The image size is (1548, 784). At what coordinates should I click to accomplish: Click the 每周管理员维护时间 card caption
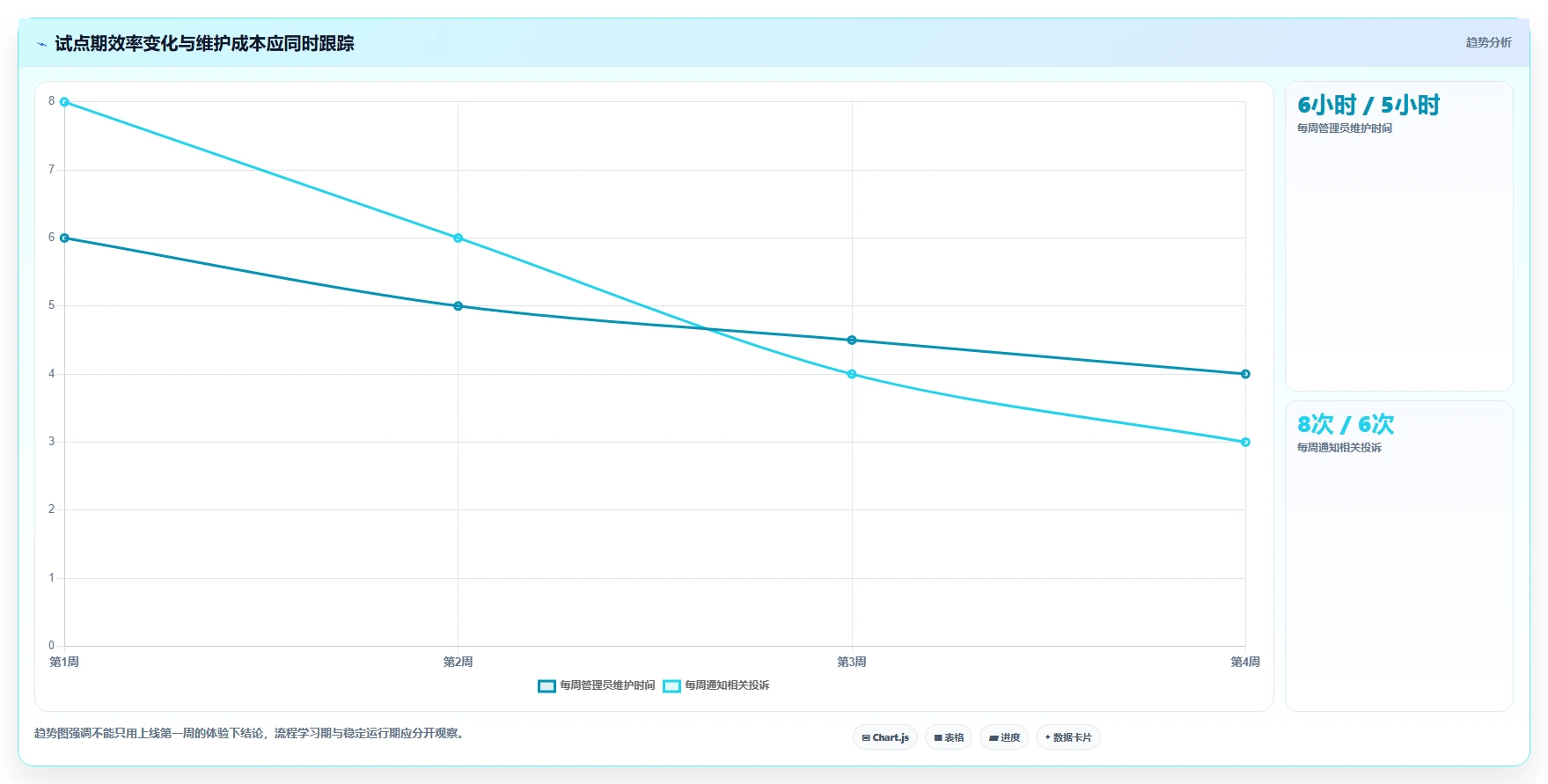pyautogui.click(x=1345, y=128)
